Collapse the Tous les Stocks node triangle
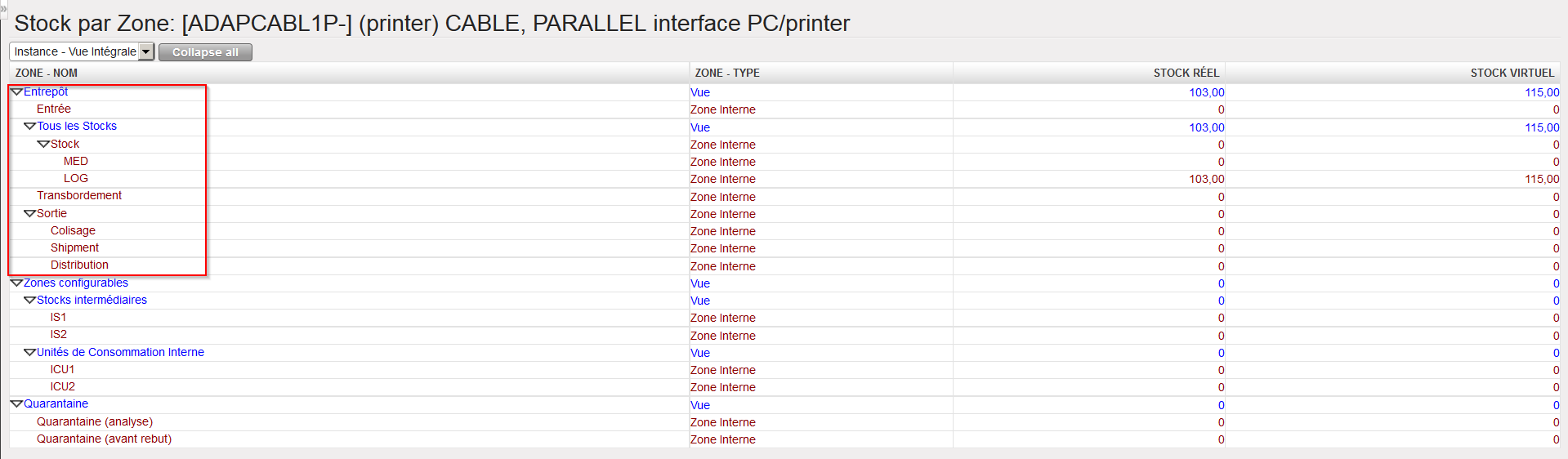 point(29,127)
